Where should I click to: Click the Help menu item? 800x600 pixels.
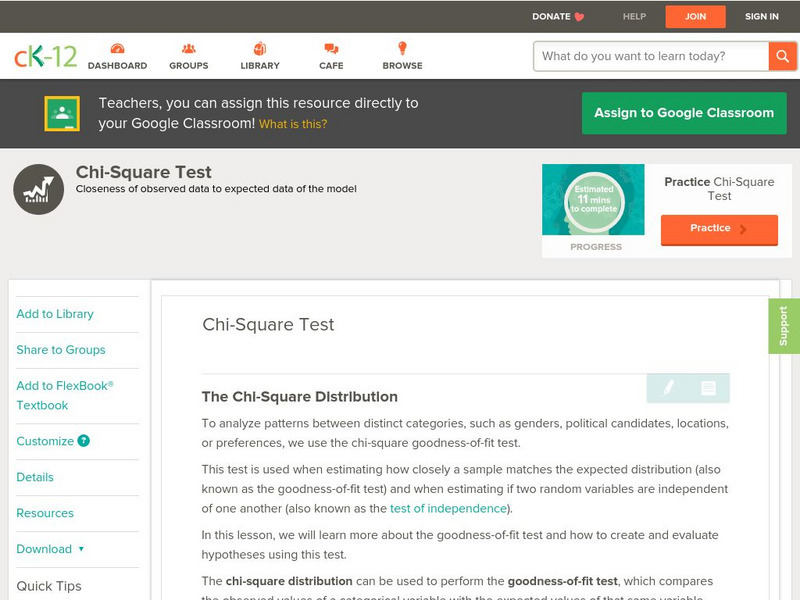634,16
